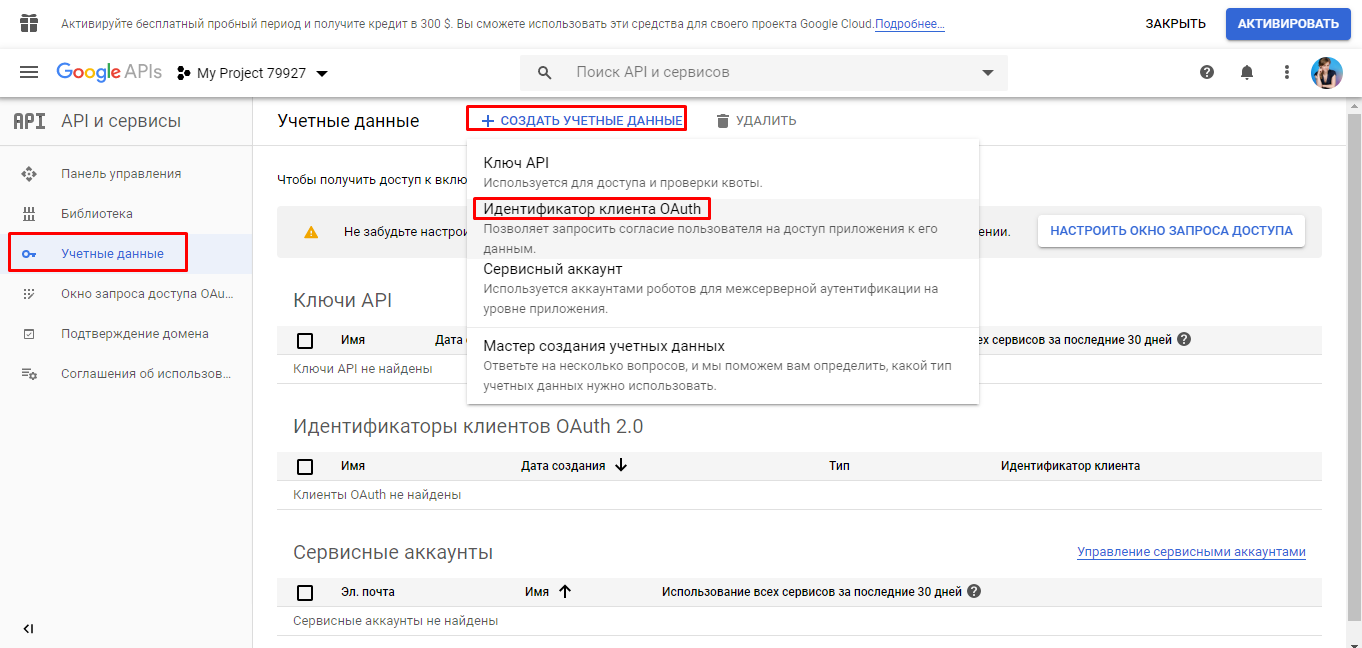Open the three-dot settings menu
The image size is (1362, 648).
[1287, 72]
